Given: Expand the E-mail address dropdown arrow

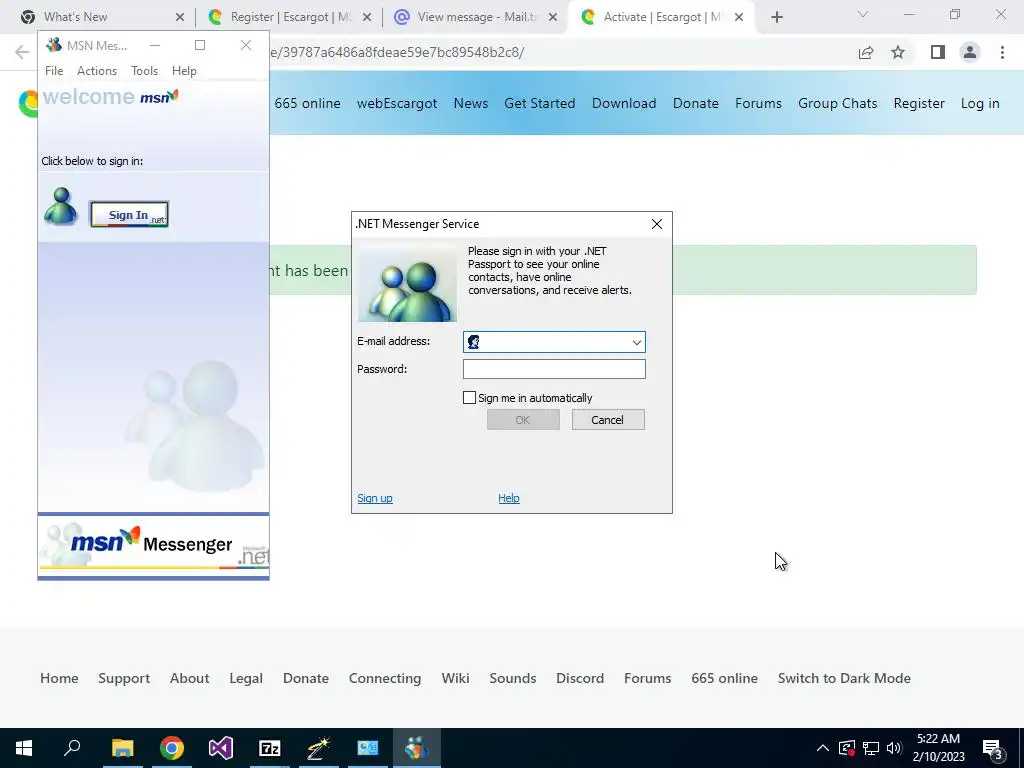Looking at the screenshot, I should (x=637, y=342).
